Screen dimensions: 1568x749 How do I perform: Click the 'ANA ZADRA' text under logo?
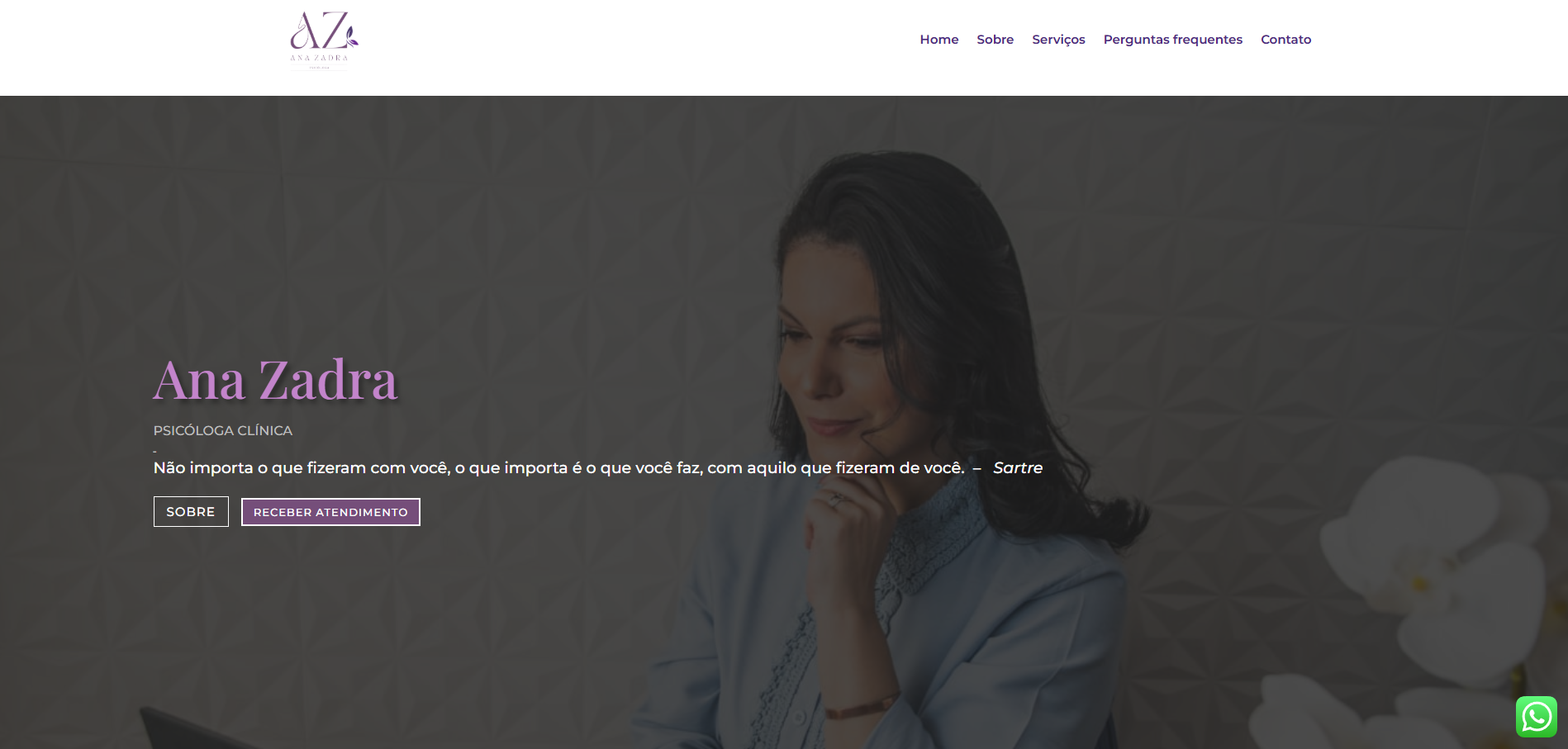(x=319, y=58)
